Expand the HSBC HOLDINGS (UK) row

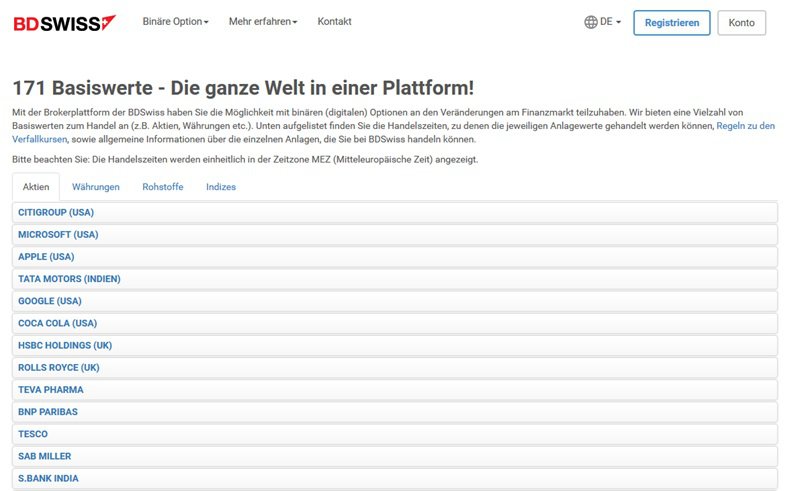[395, 345]
